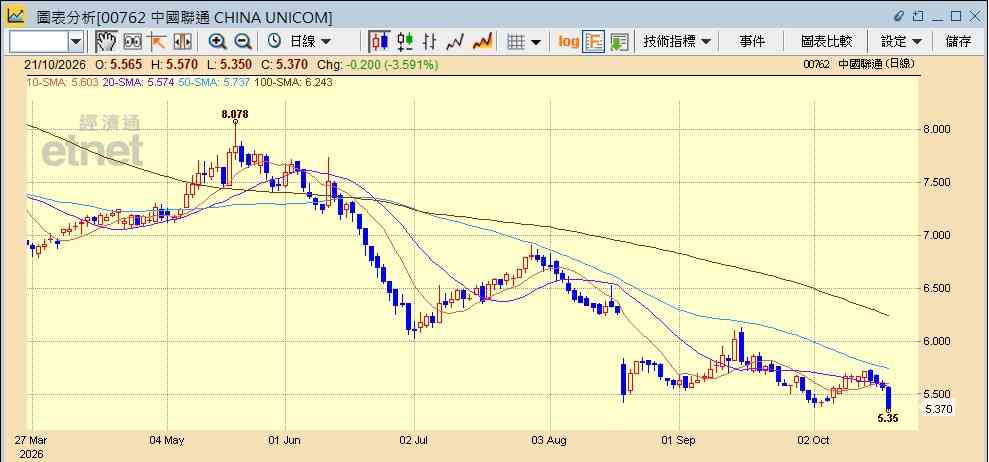Image resolution: width=989 pixels, height=462 pixels.
Task: Open 事件 menu
Action: click(x=752, y=42)
